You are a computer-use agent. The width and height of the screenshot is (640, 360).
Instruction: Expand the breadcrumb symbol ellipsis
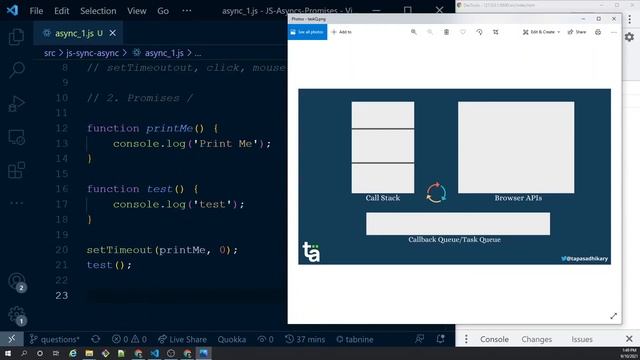point(198,53)
